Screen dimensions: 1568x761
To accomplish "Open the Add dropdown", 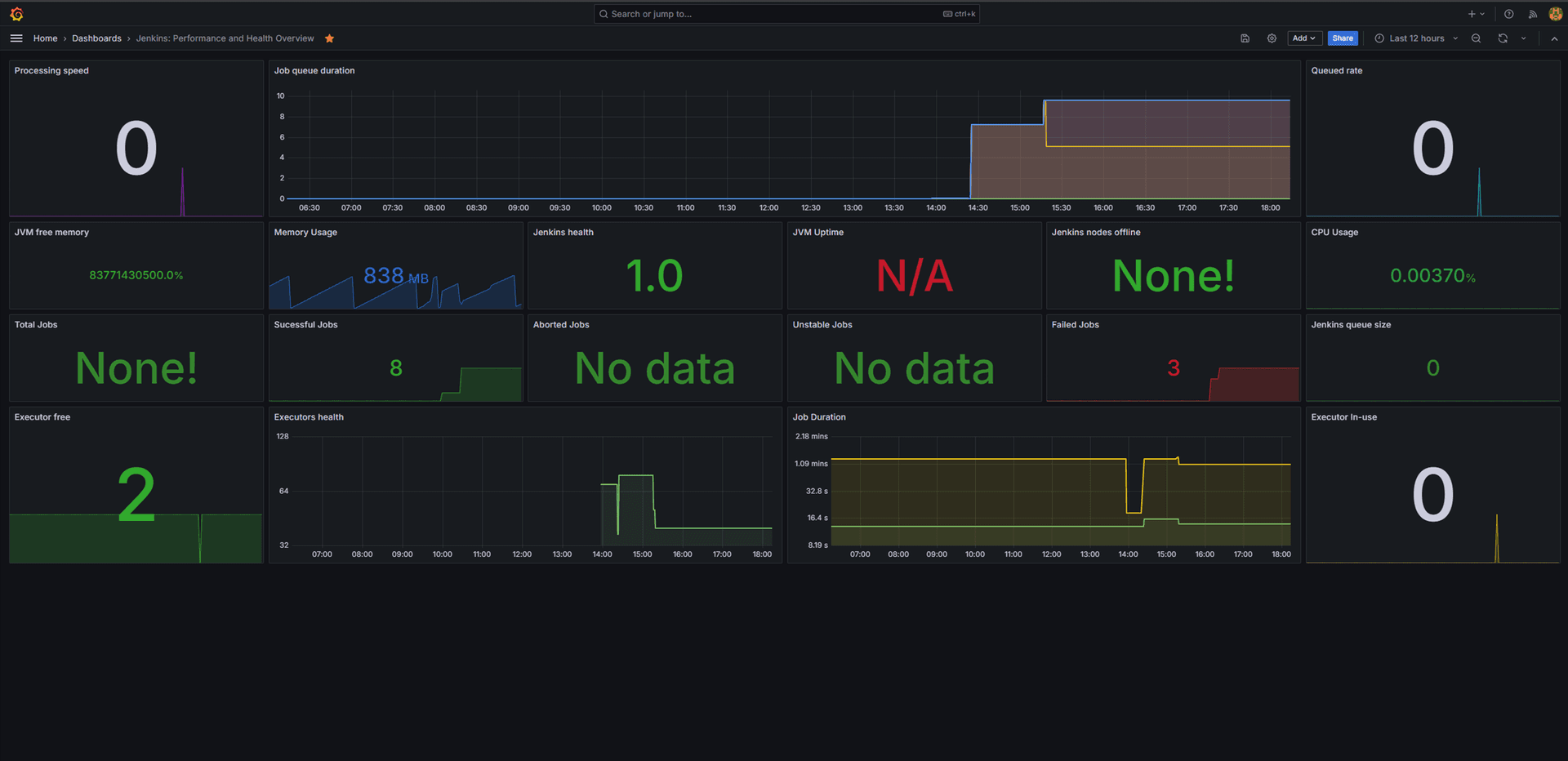I will [1303, 38].
